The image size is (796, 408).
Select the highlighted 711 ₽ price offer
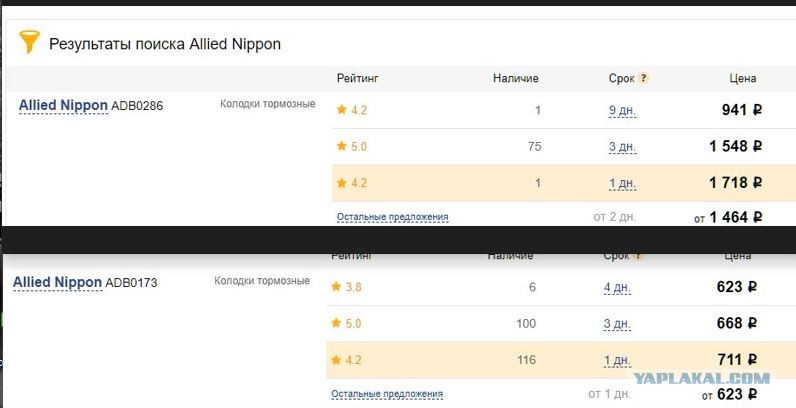coord(737,360)
